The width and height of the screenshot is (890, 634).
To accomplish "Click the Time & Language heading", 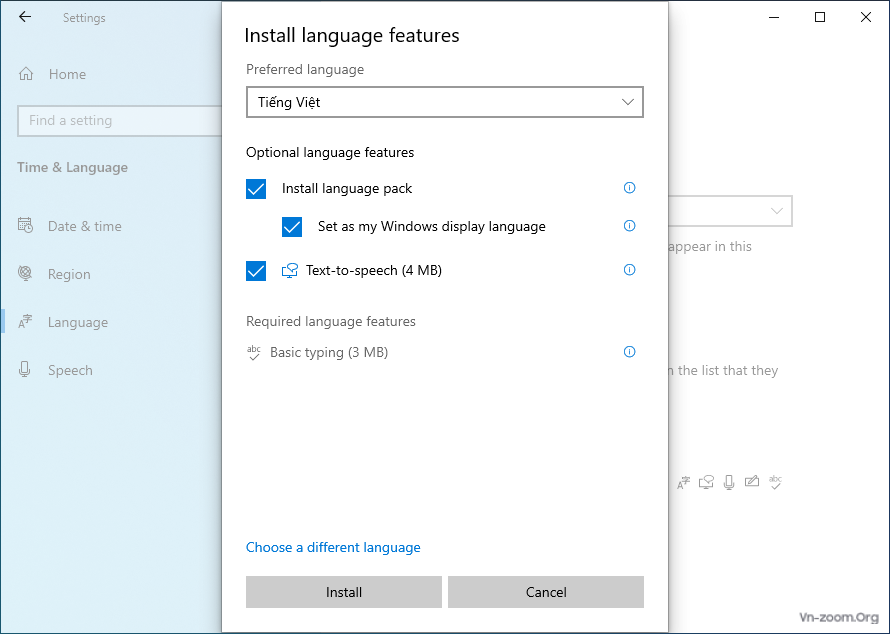I will tap(72, 167).
